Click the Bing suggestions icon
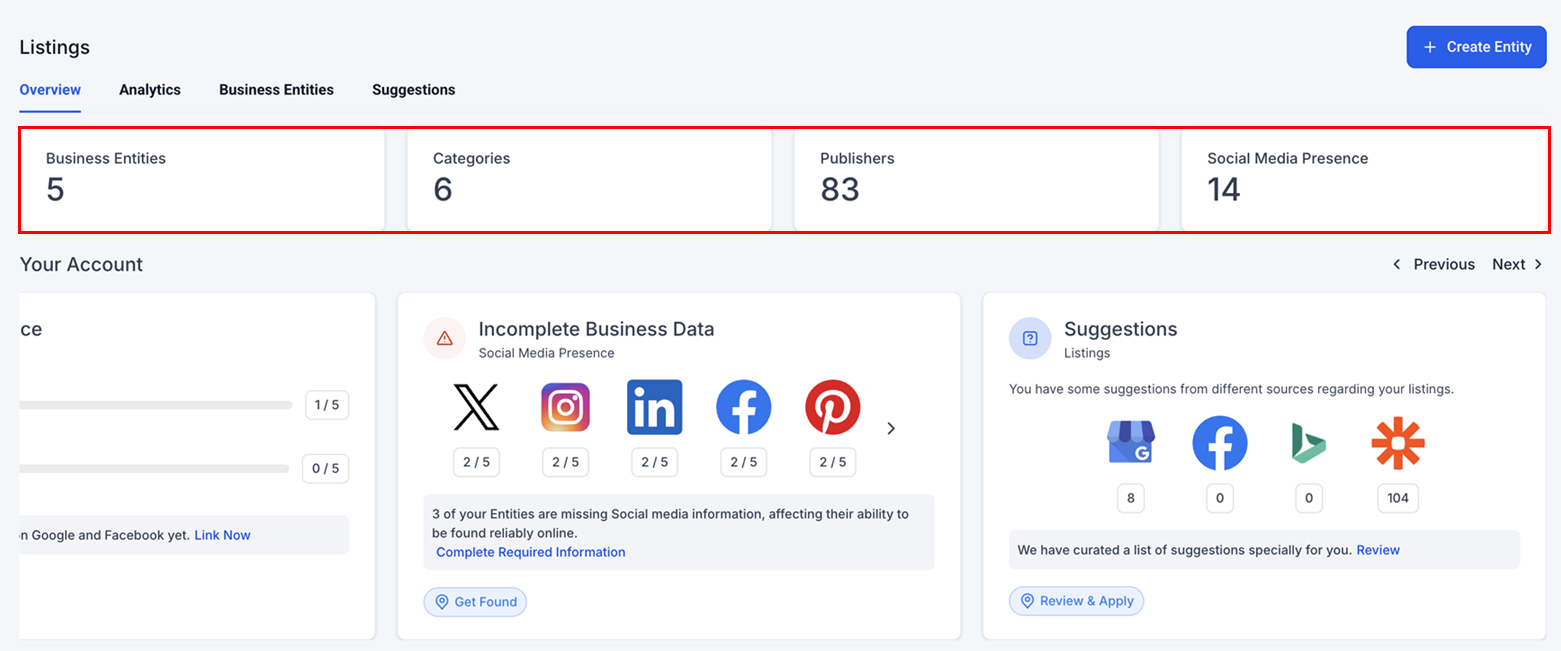Viewport: 1561px width, 651px height. pyautogui.click(x=1308, y=443)
